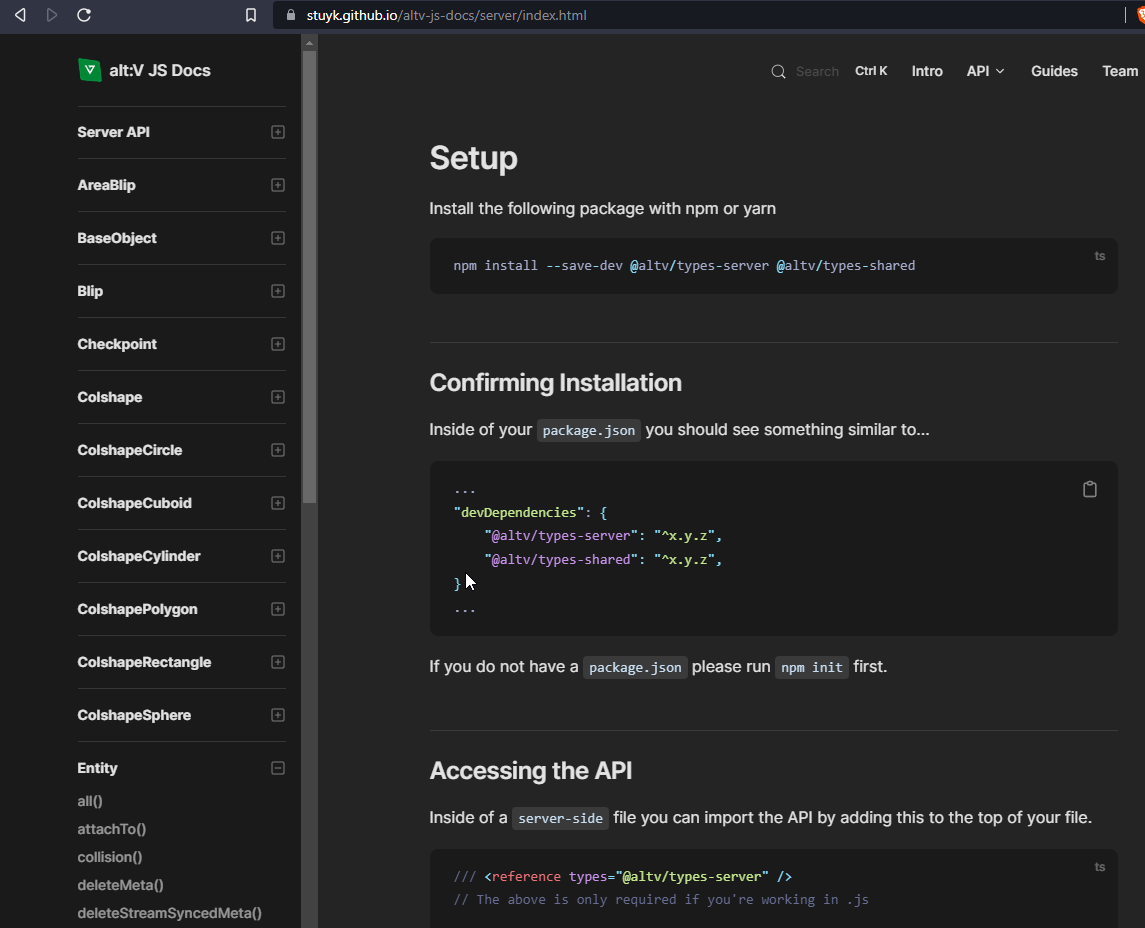Reload the page with refresh icon
Image resolution: width=1145 pixels, height=928 pixels.
(x=84, y=15)
